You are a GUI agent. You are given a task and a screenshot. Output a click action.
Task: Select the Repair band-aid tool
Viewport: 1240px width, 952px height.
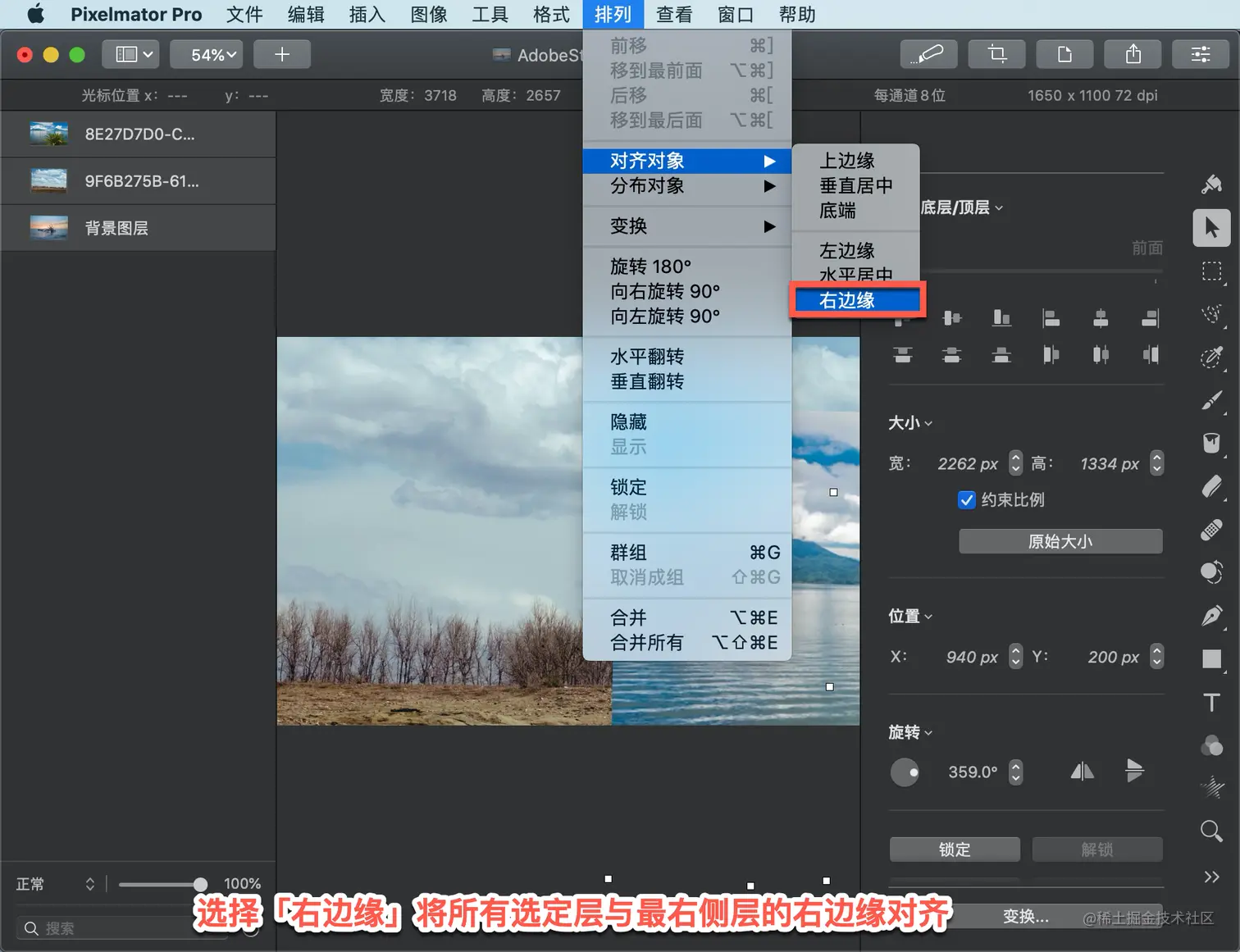click(x=1211, y=530)
